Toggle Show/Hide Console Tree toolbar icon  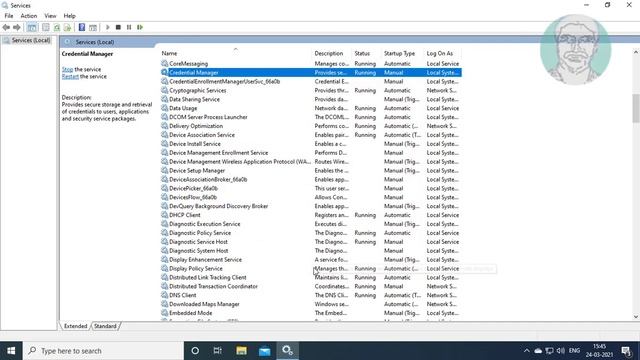pyautogui.click(x=32, y=27)
